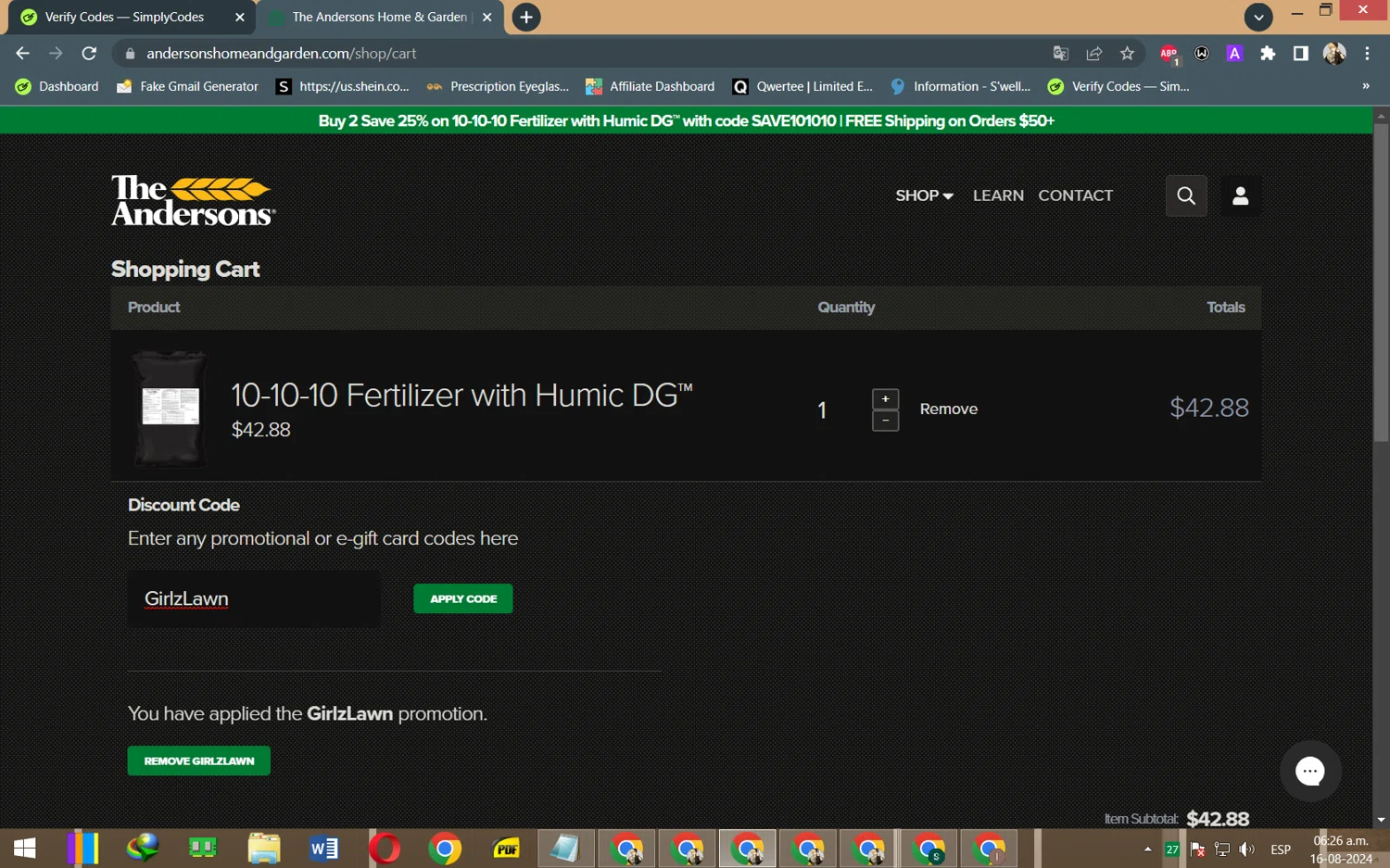
Task: Open the ABP adblock extension icon
Action: tap(1169, 54)
